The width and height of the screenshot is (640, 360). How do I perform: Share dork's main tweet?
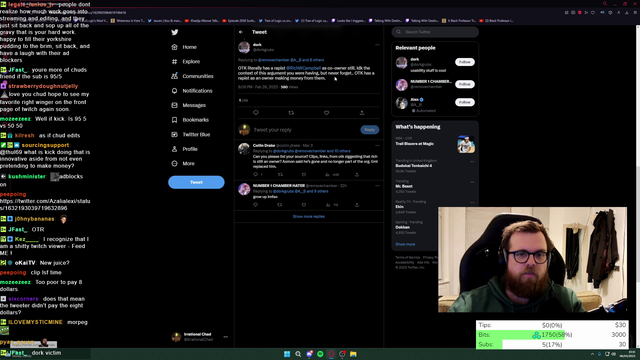[x=362, y=113]
